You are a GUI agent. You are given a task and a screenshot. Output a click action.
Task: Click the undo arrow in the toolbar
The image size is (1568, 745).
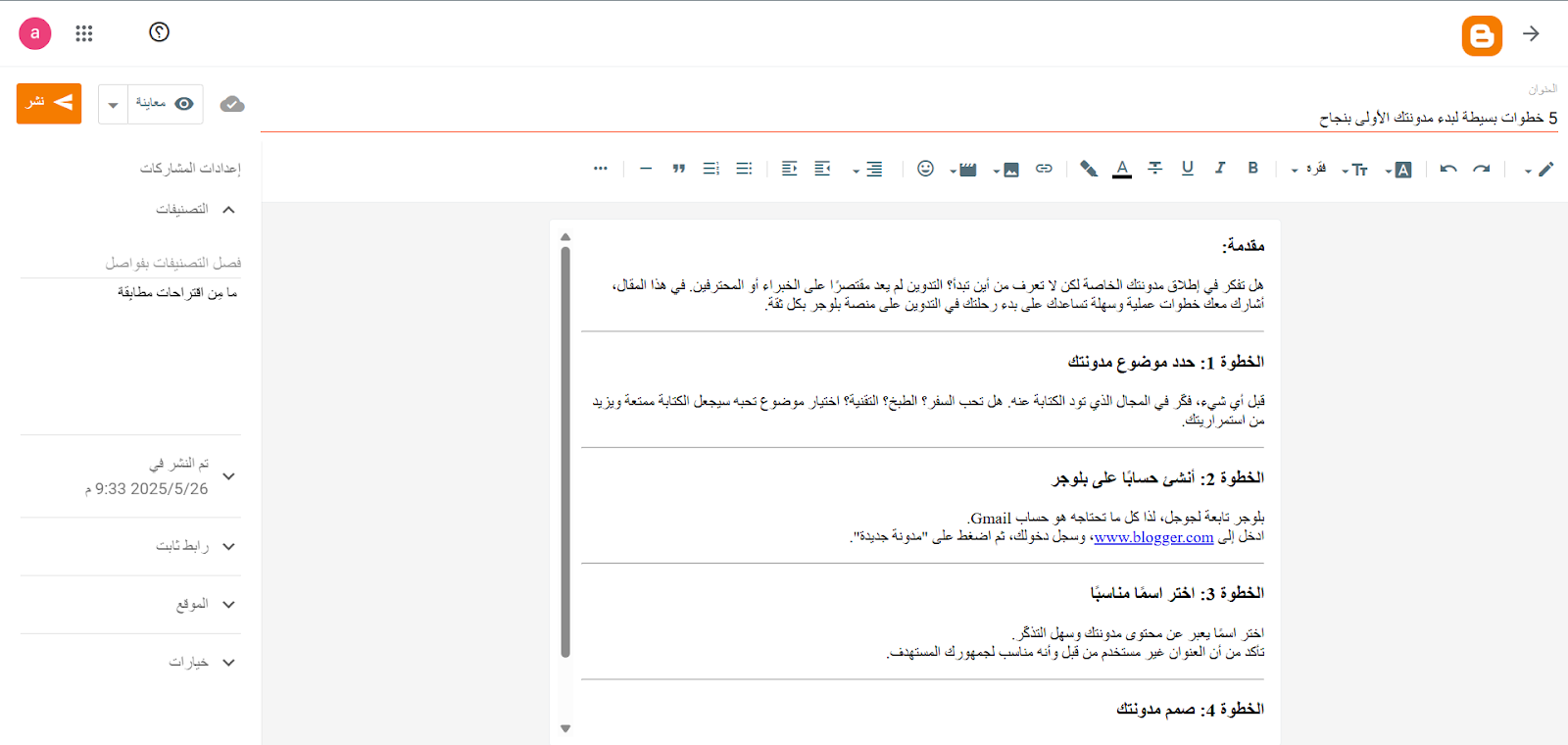point(1448,169)
